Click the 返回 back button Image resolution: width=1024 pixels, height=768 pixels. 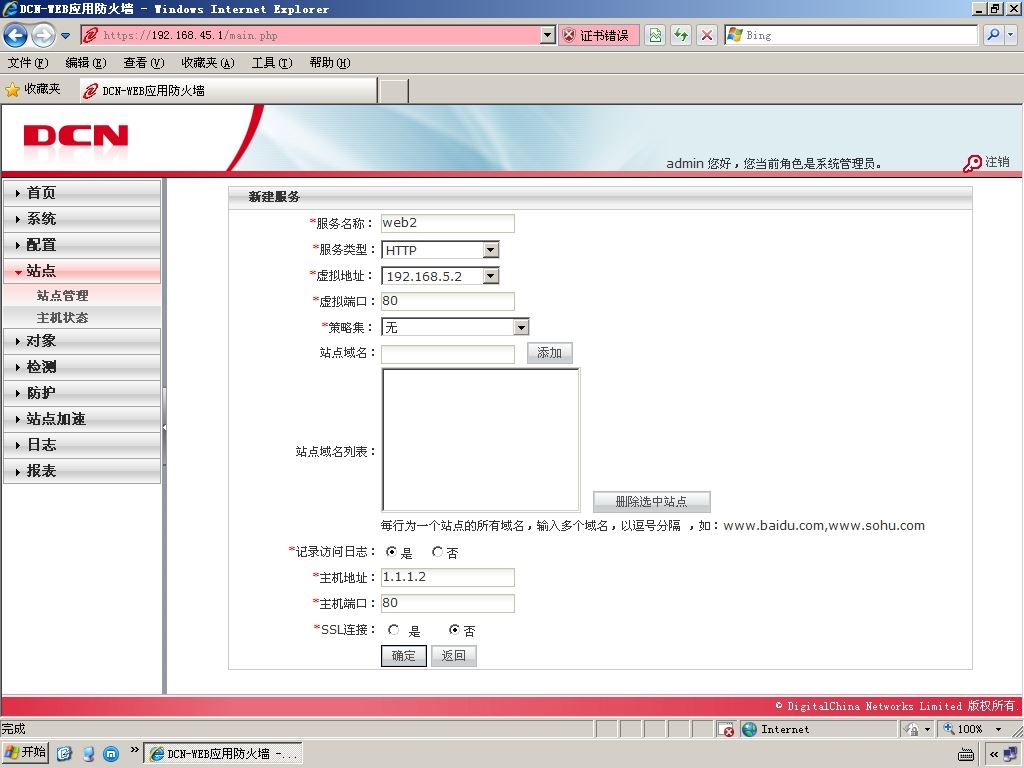[x=453, y=656]
